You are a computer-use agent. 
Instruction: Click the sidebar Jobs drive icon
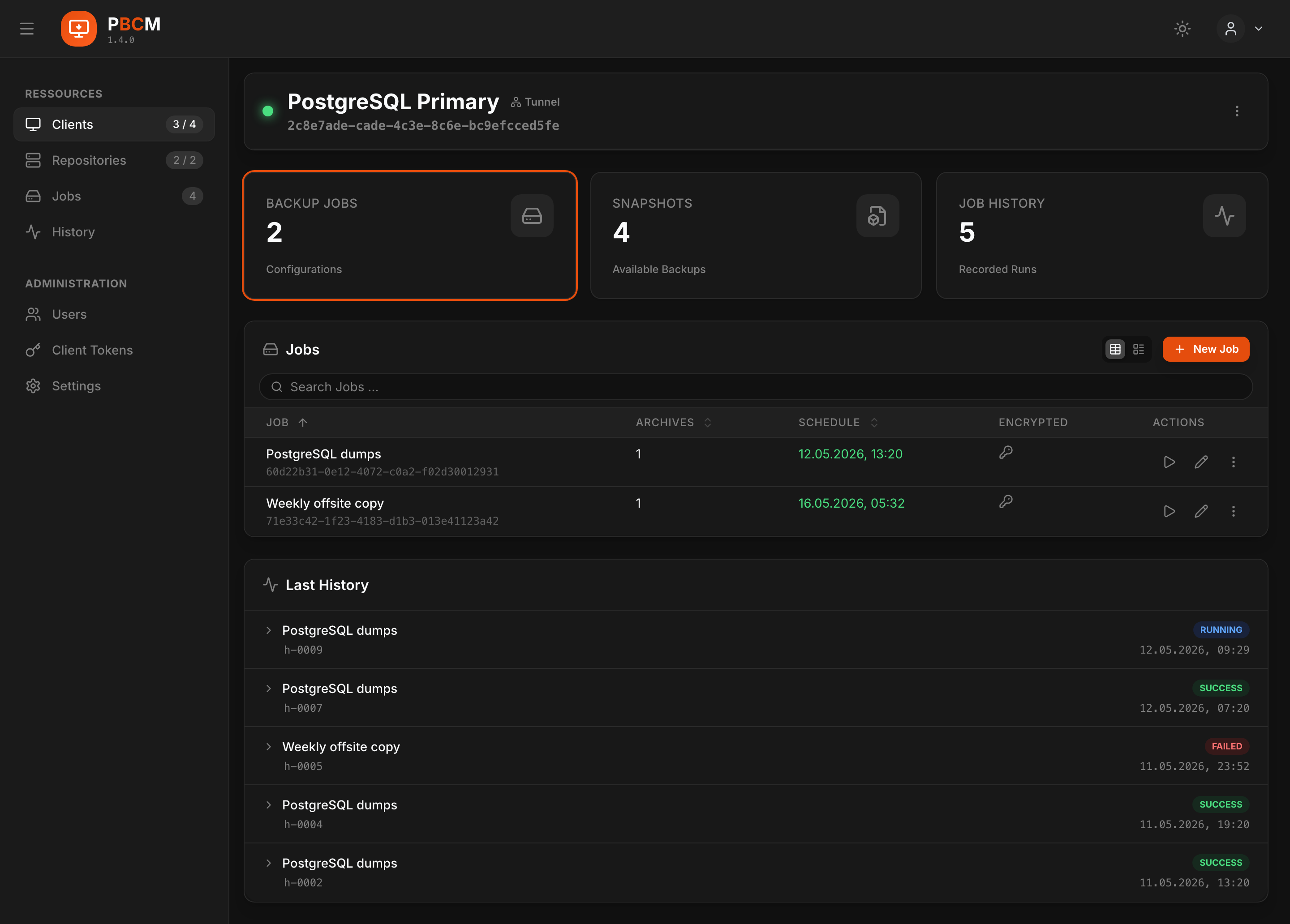[x=33, y=196]
